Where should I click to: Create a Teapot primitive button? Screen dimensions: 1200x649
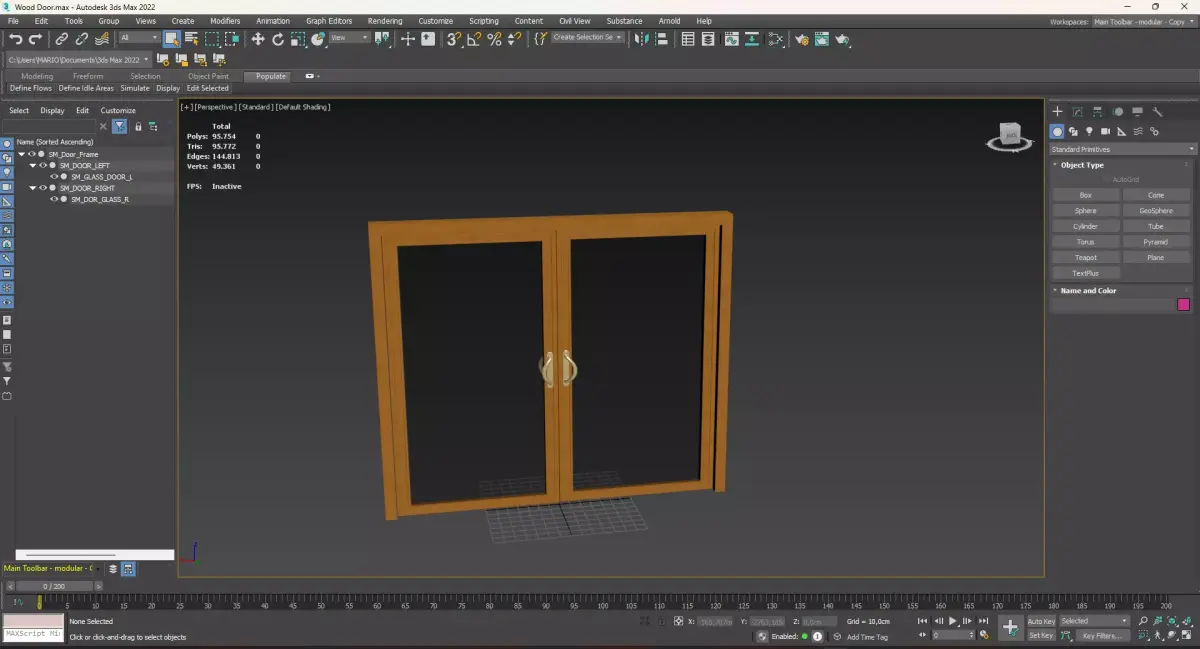1085,257
